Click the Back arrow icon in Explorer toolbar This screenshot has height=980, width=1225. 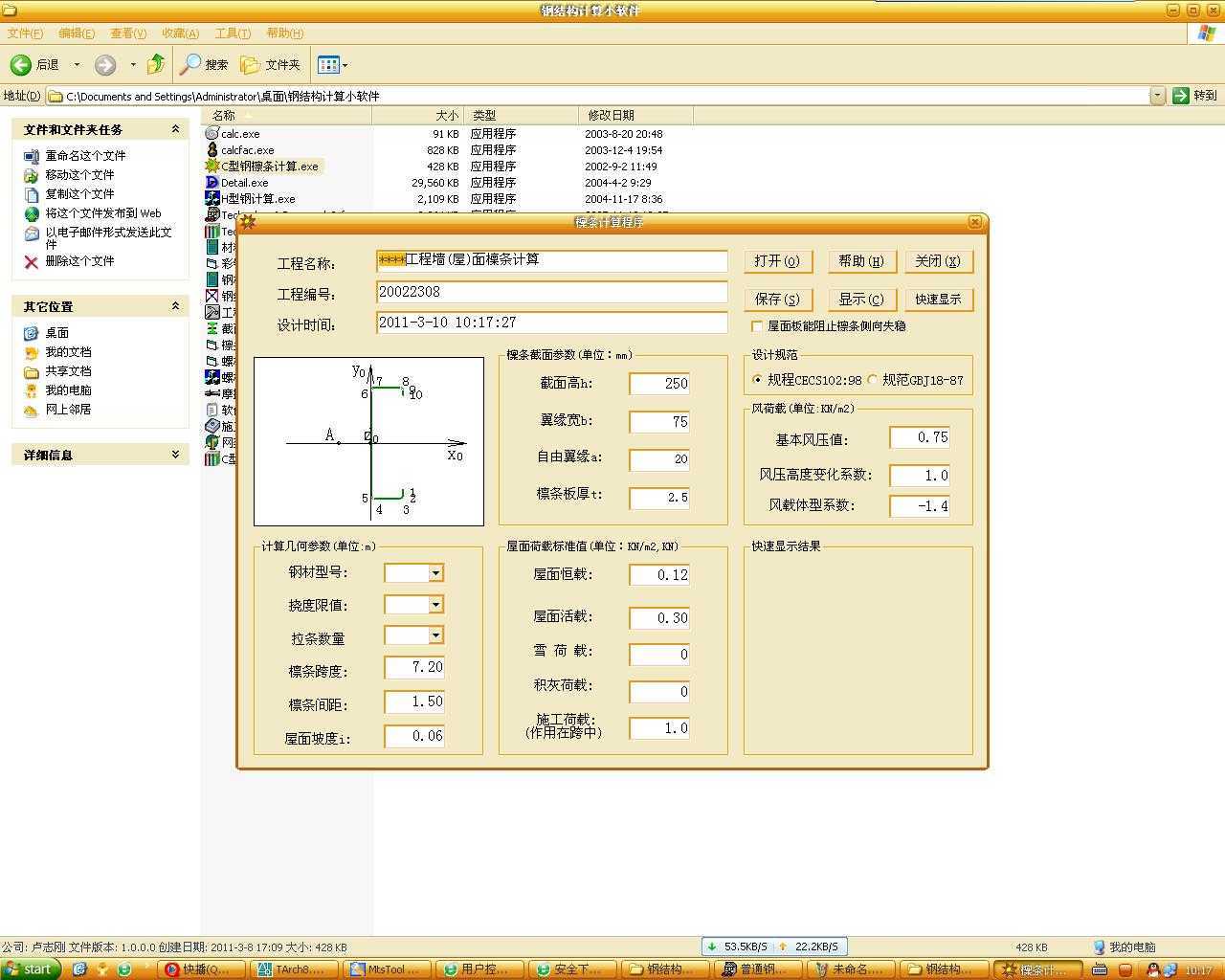pos(21,65)
